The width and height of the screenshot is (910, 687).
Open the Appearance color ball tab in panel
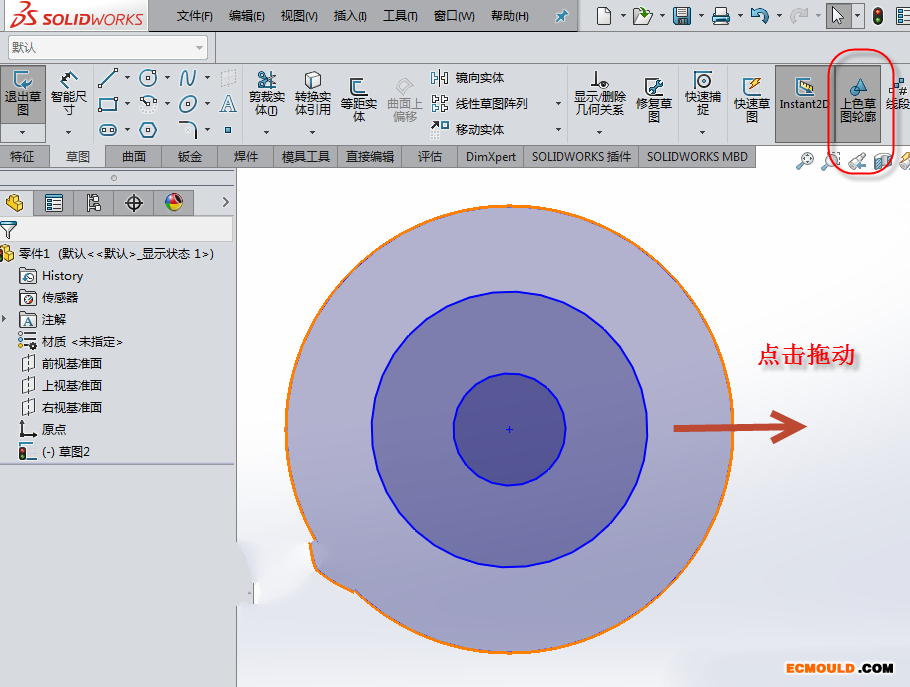click(174, 203)
